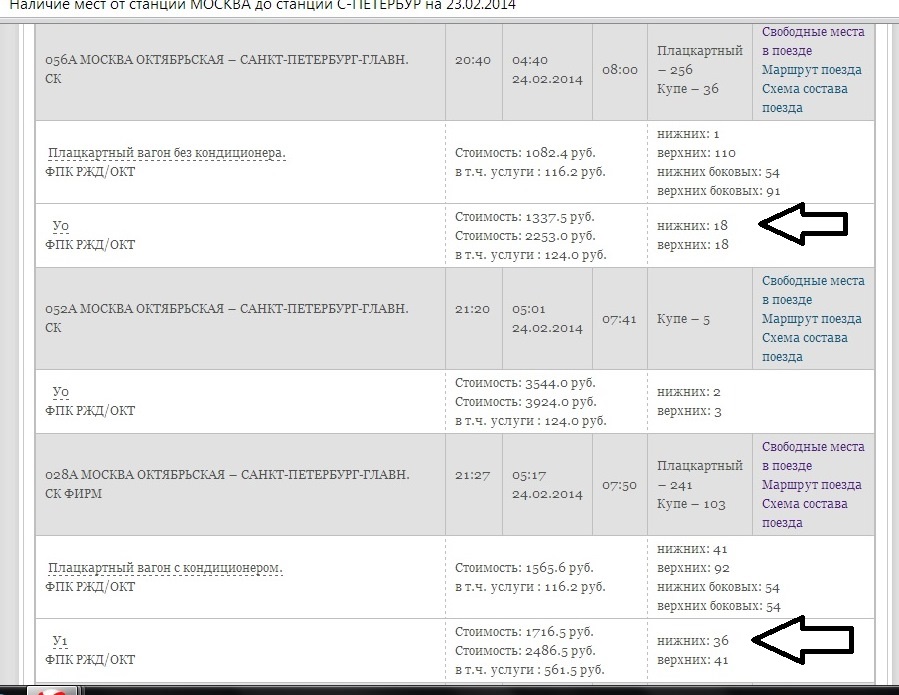Screen dimensions: 899x695
Task: Select the У1 car class under train 028А
Action: click(59, 641)
